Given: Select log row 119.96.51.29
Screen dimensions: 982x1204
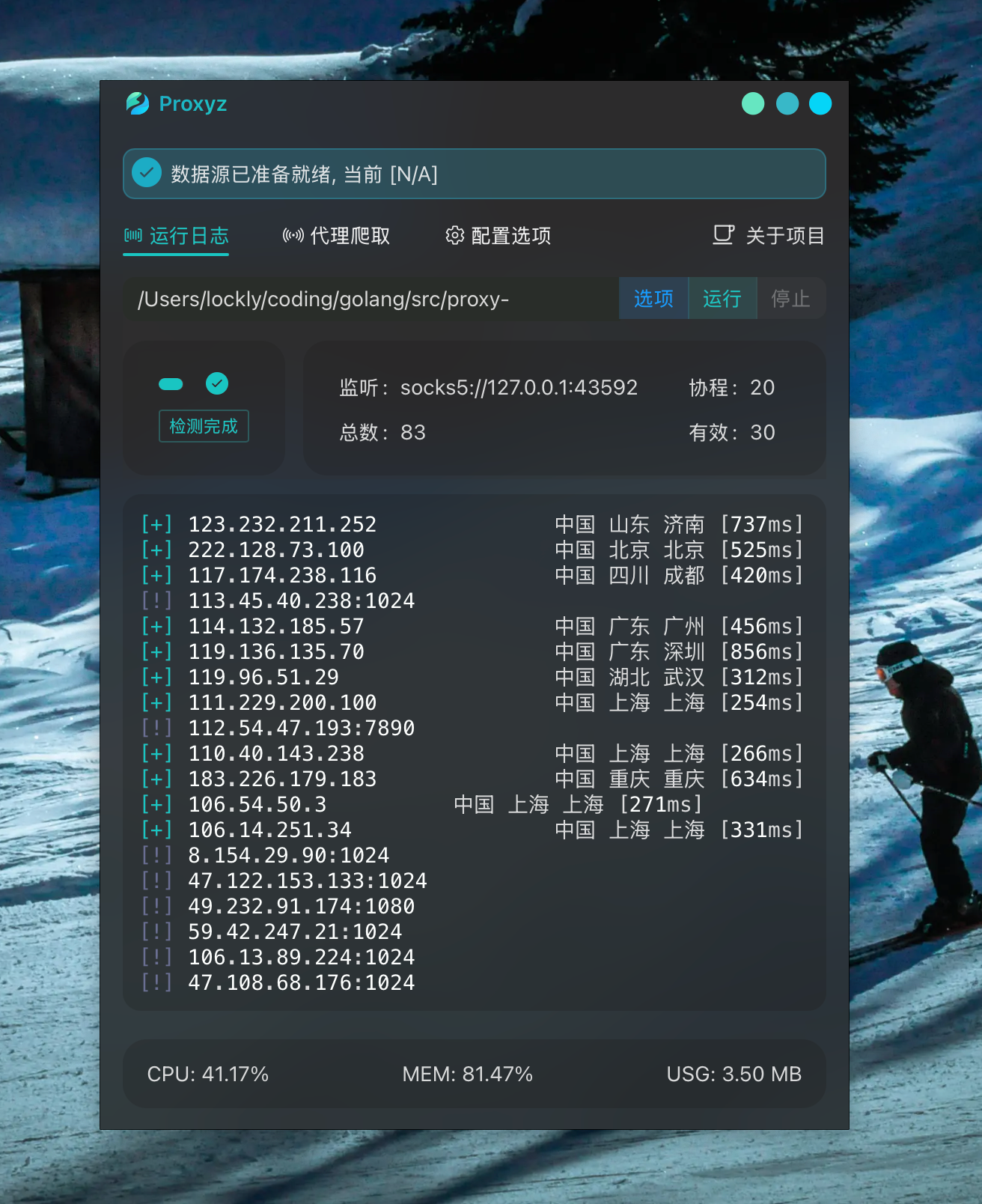Looking at the screenshot, I should coord(472,677).
